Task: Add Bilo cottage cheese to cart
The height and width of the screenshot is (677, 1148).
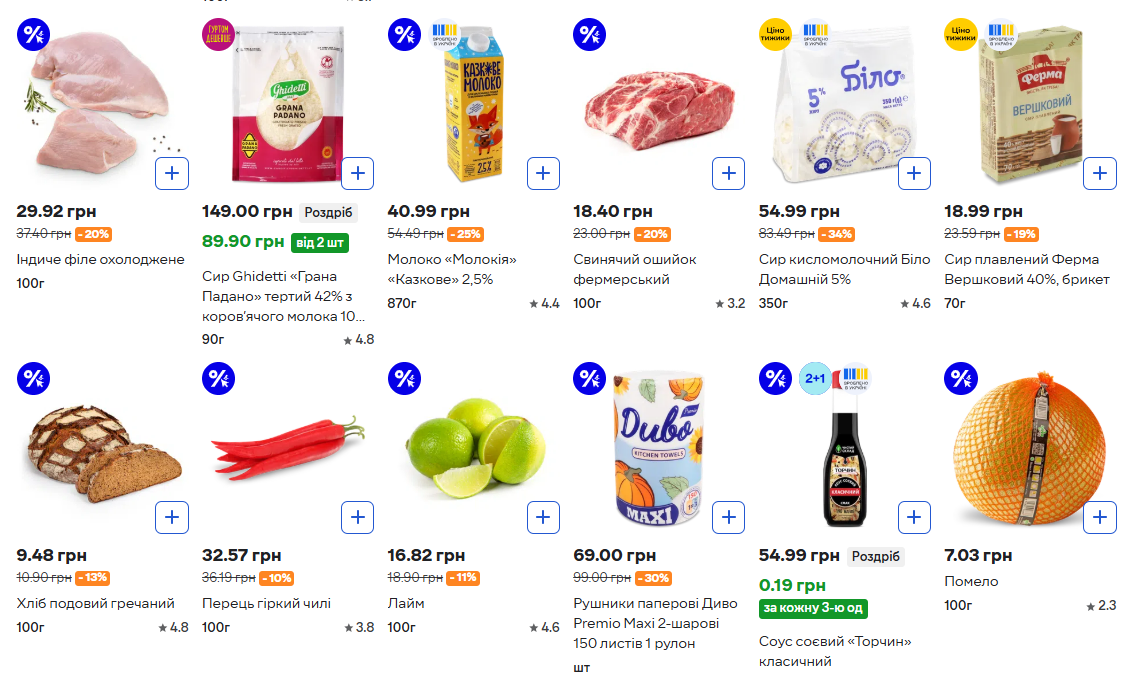Action: (914, 173)
